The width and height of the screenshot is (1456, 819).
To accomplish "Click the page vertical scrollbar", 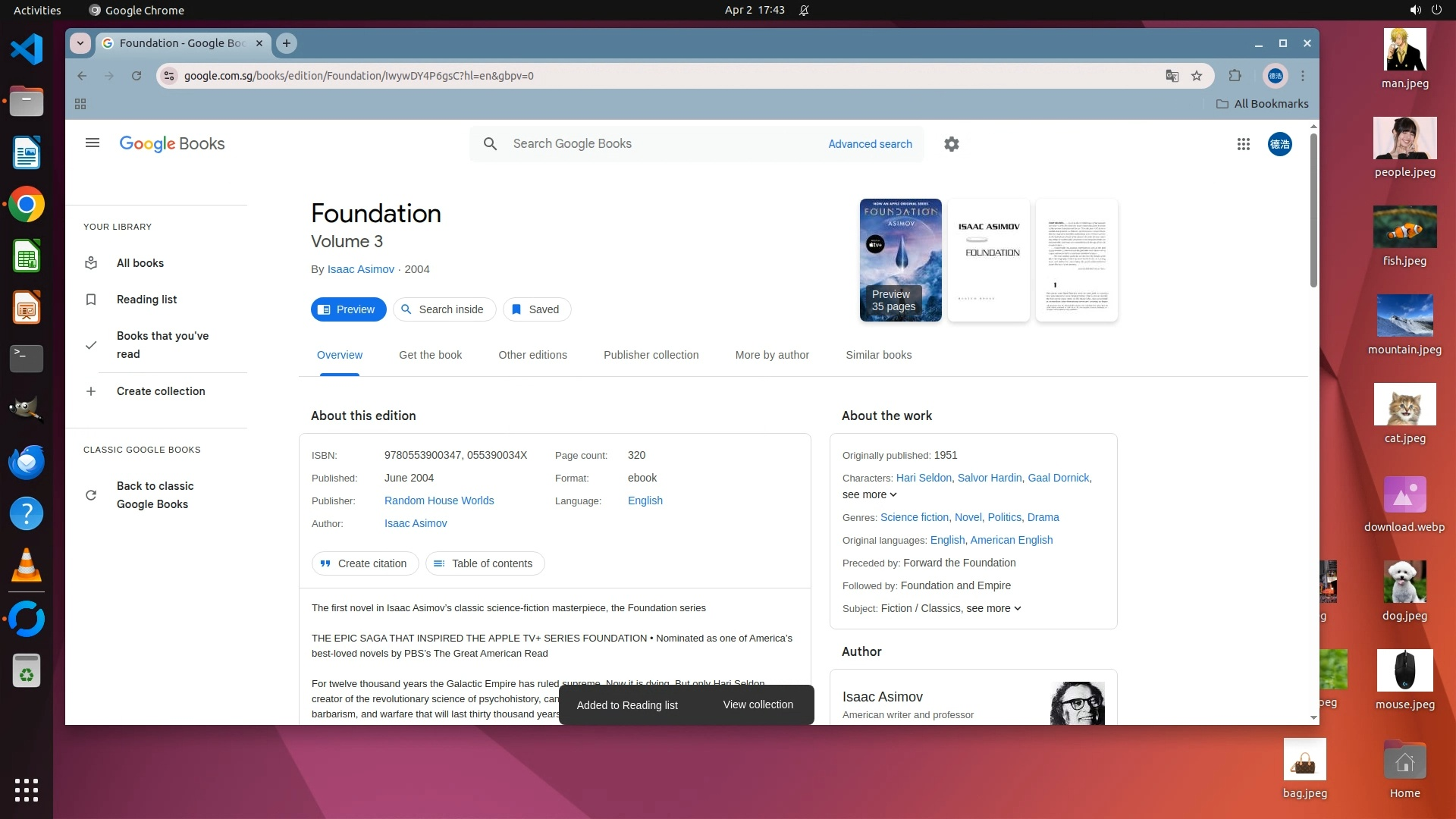I will point(1313,211).
